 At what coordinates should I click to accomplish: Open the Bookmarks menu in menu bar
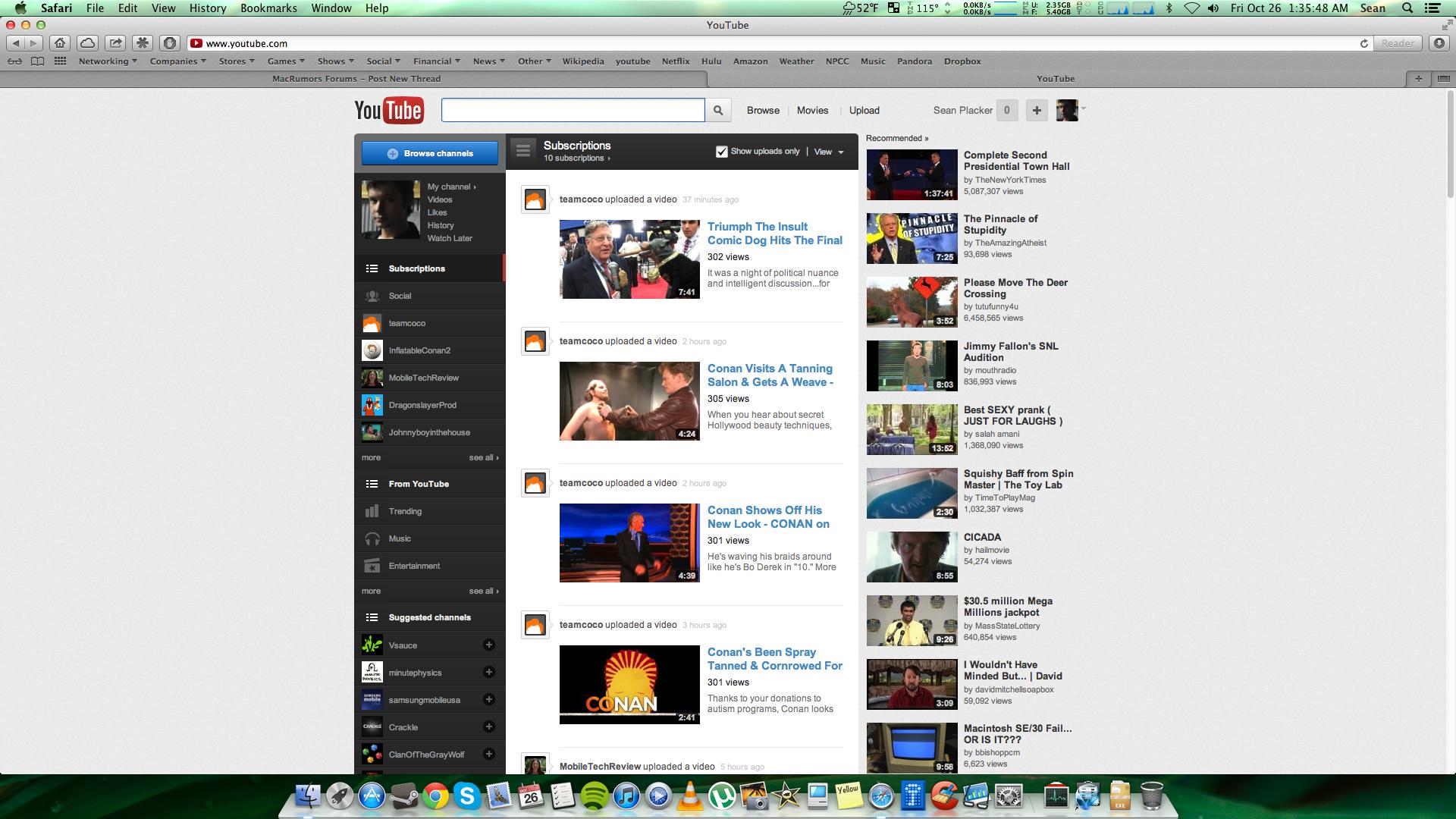tap(268, 8)
